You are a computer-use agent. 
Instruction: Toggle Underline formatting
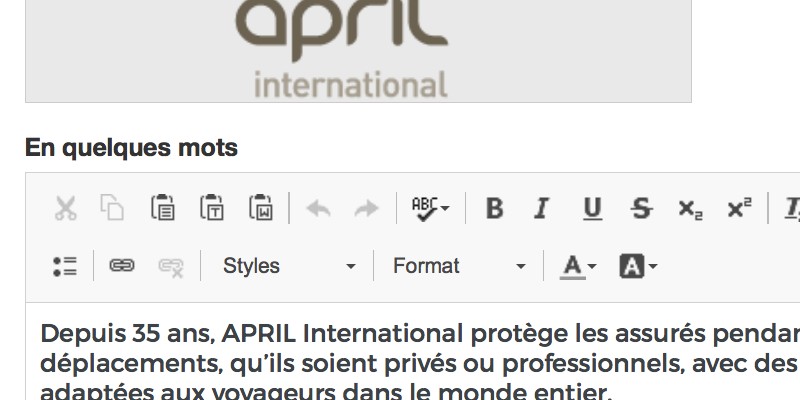(592, 209)
